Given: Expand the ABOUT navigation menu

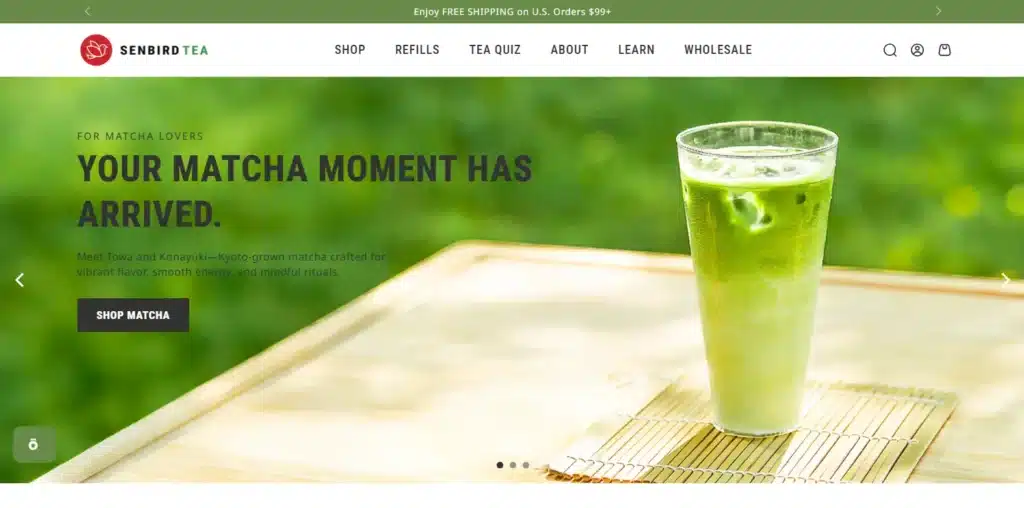Looking at the screenshot, I should pyautogui.click(x=569, y=50).
